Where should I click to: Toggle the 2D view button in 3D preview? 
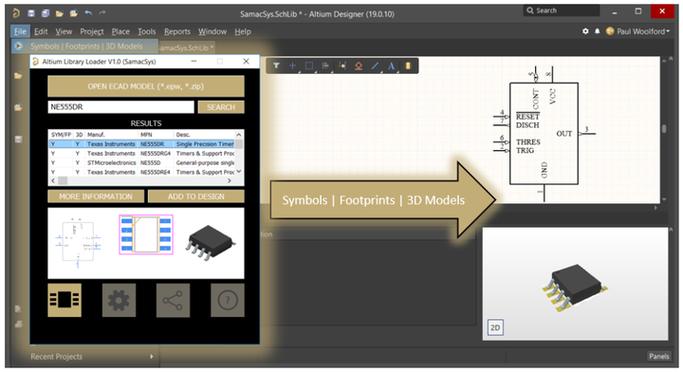[495, 327]
